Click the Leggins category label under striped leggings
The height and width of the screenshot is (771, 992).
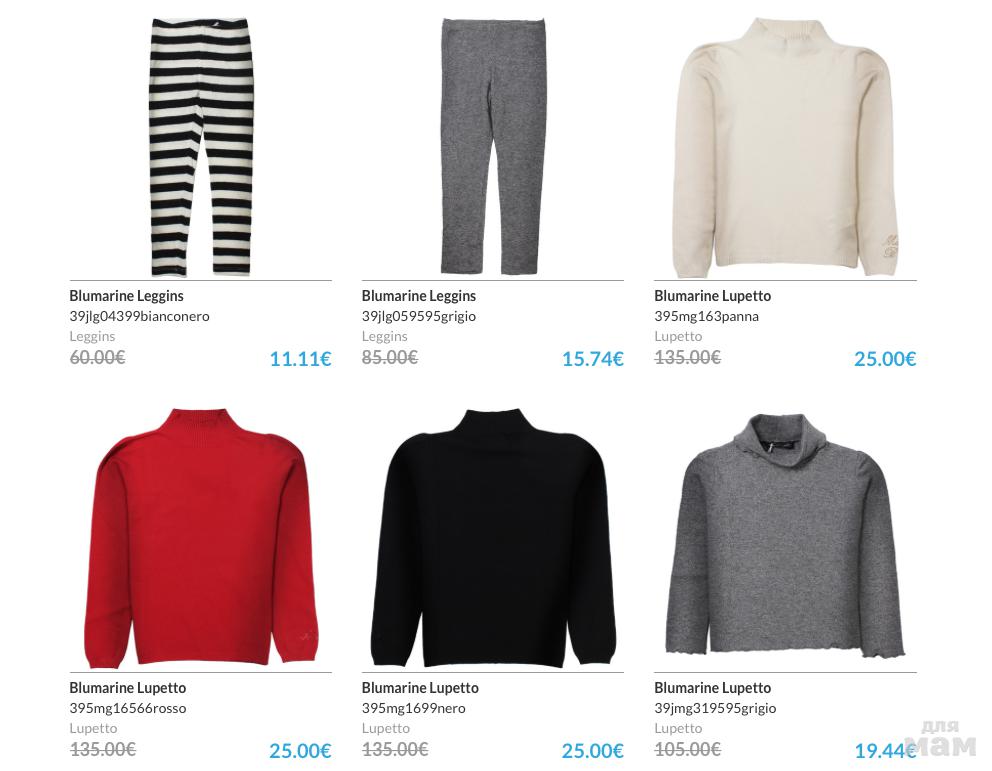click(x=92, y=336)
